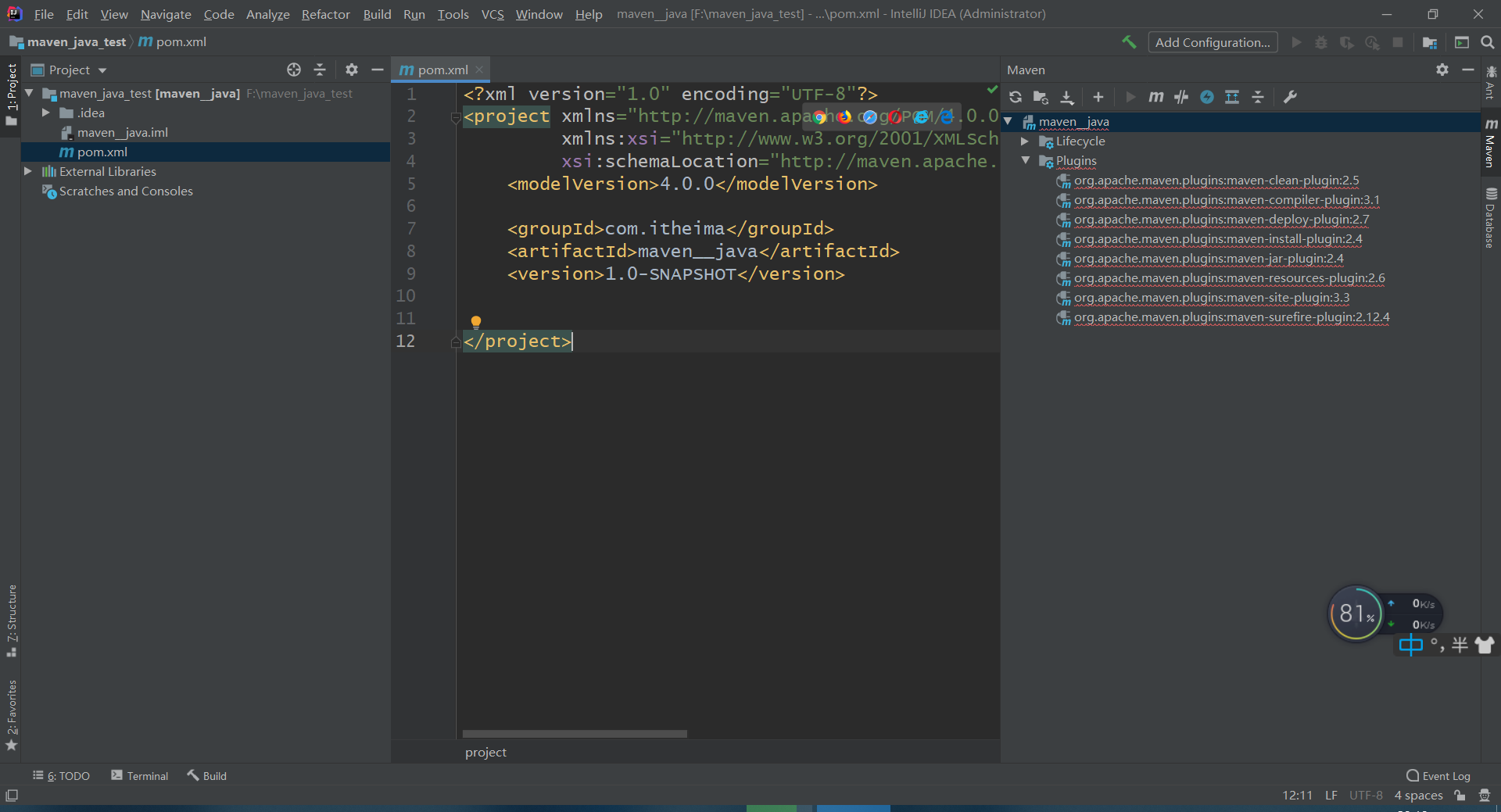Hide the Project tool window

pyautogui.click(x=378, y=70)
